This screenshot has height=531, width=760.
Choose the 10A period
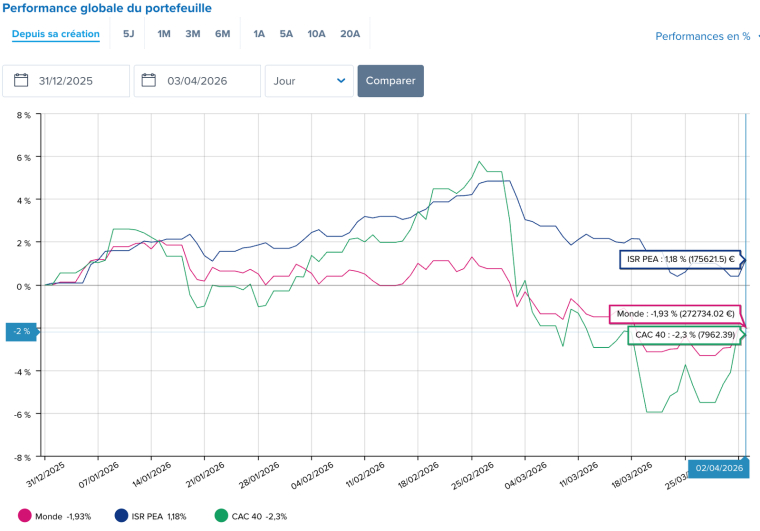click(316, 34)
